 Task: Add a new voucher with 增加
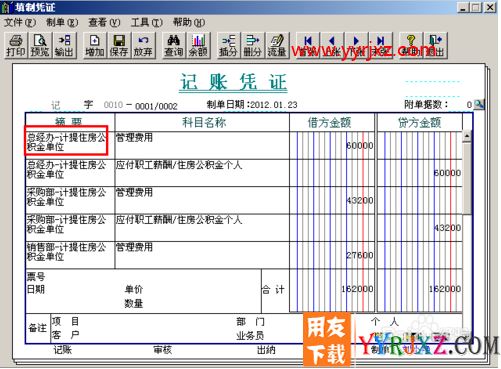(x=95, y=45)
